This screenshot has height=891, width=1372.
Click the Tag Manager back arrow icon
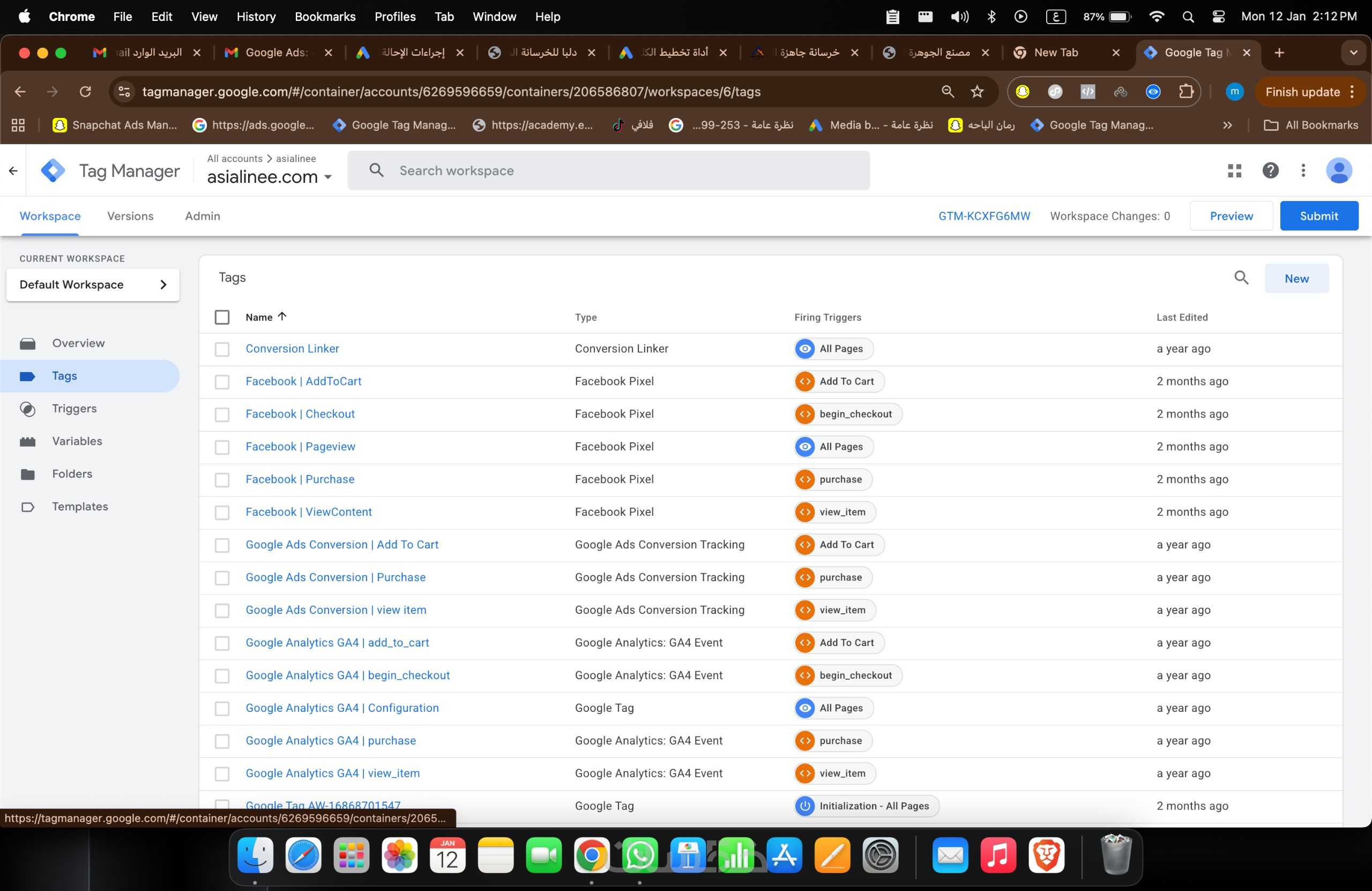[13, 170]
